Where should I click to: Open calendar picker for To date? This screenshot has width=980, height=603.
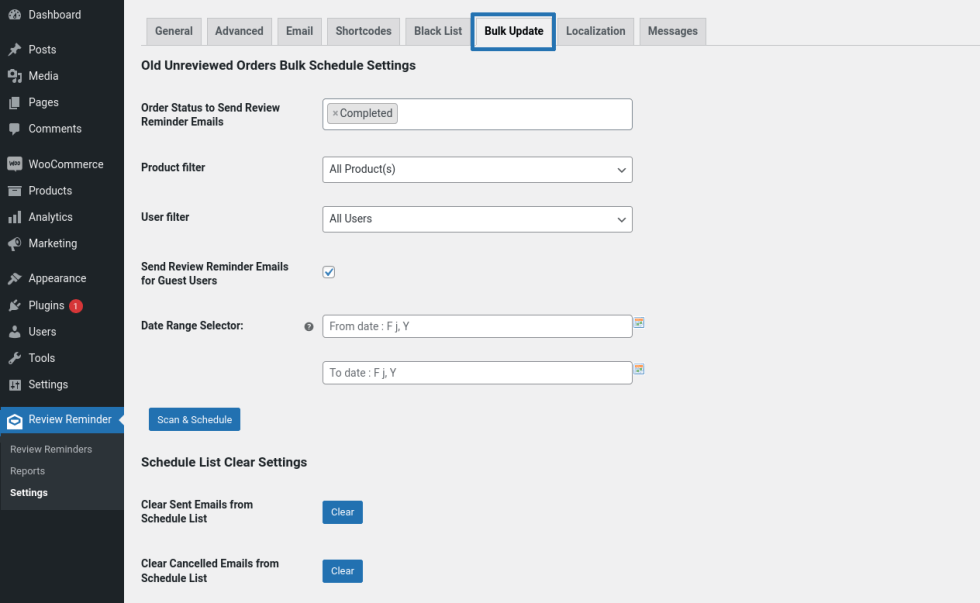point(639,369)
